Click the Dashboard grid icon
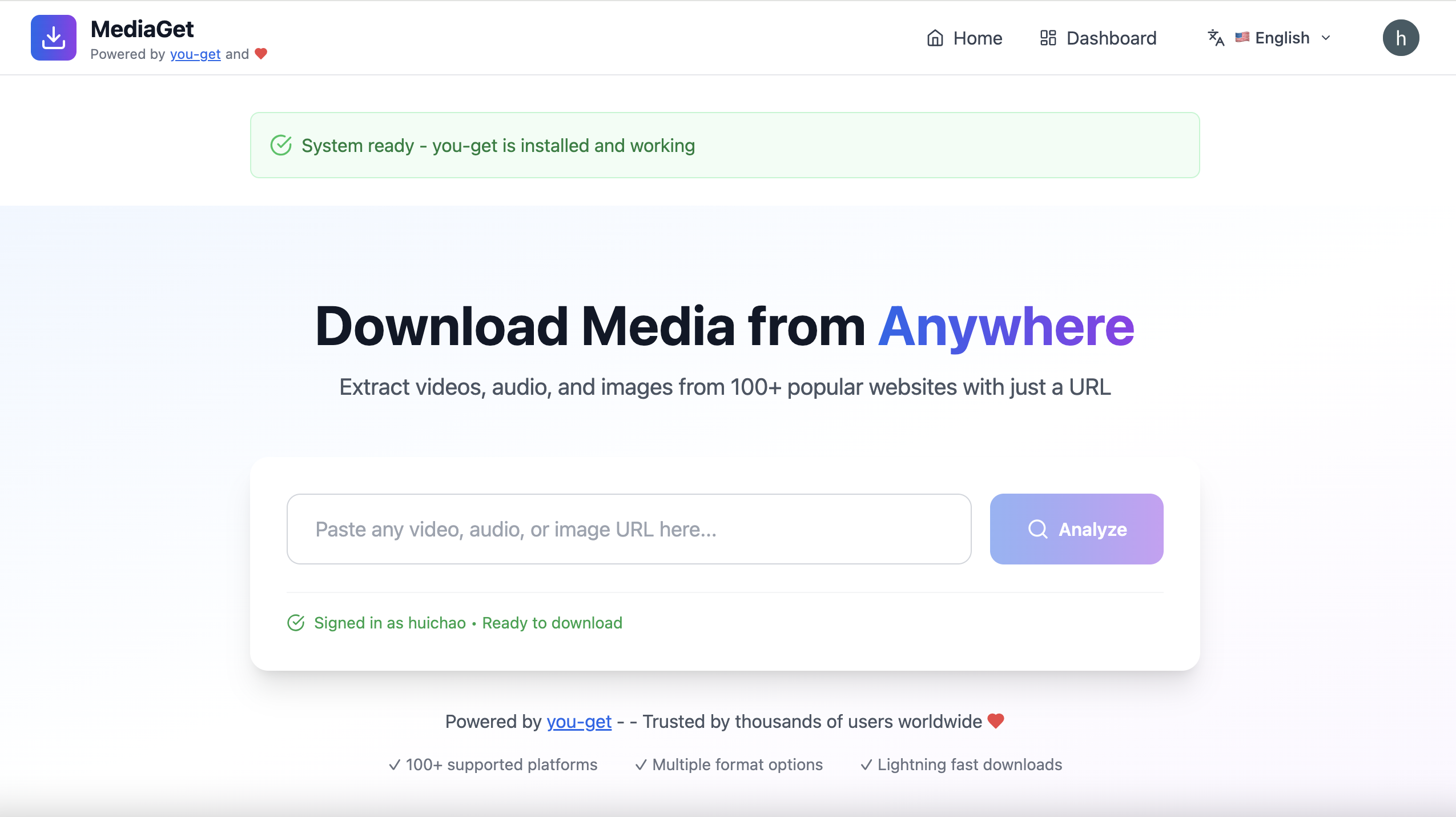 coord(1048,38)
